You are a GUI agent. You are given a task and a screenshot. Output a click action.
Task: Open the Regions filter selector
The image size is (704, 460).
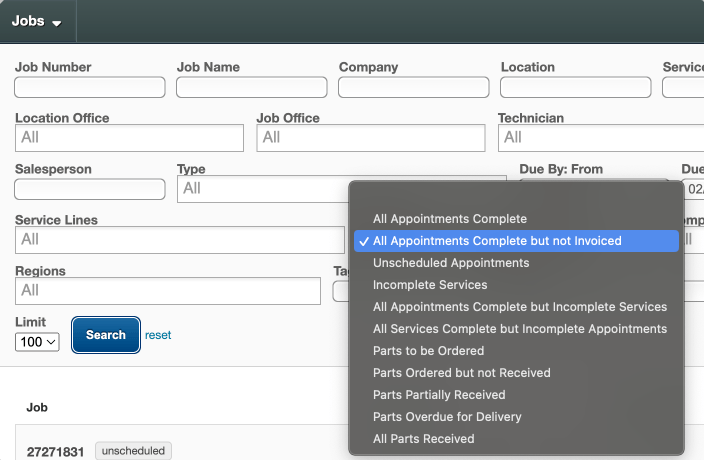[x=168, y=291]
